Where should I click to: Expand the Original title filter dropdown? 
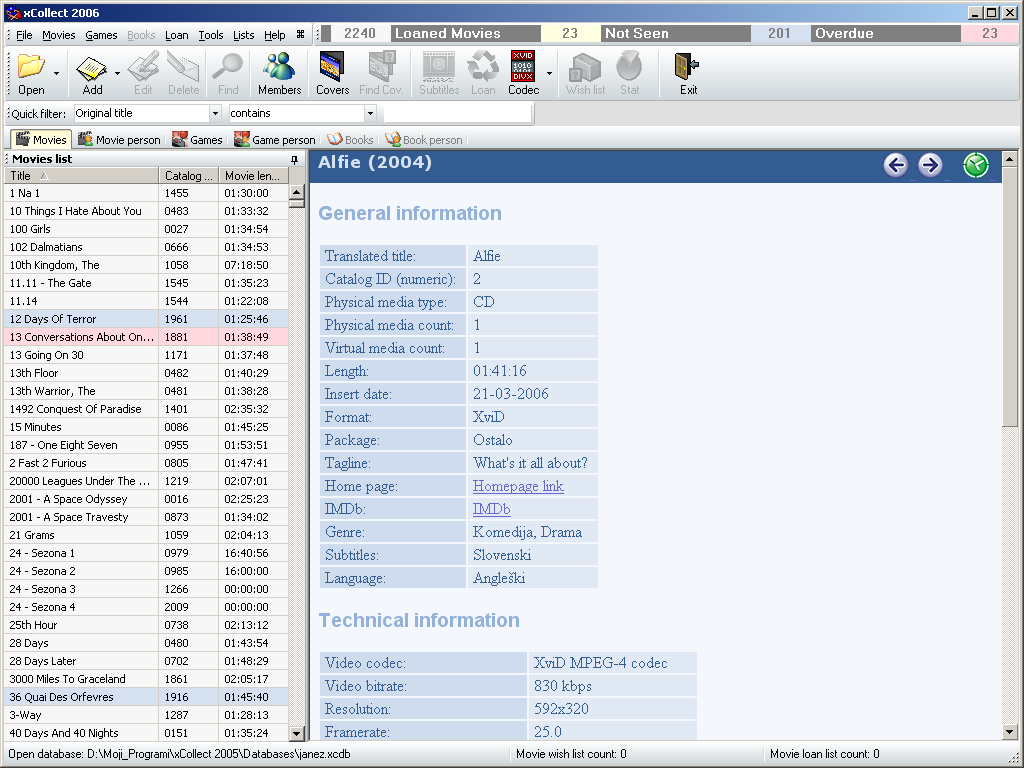pos(215,114)
